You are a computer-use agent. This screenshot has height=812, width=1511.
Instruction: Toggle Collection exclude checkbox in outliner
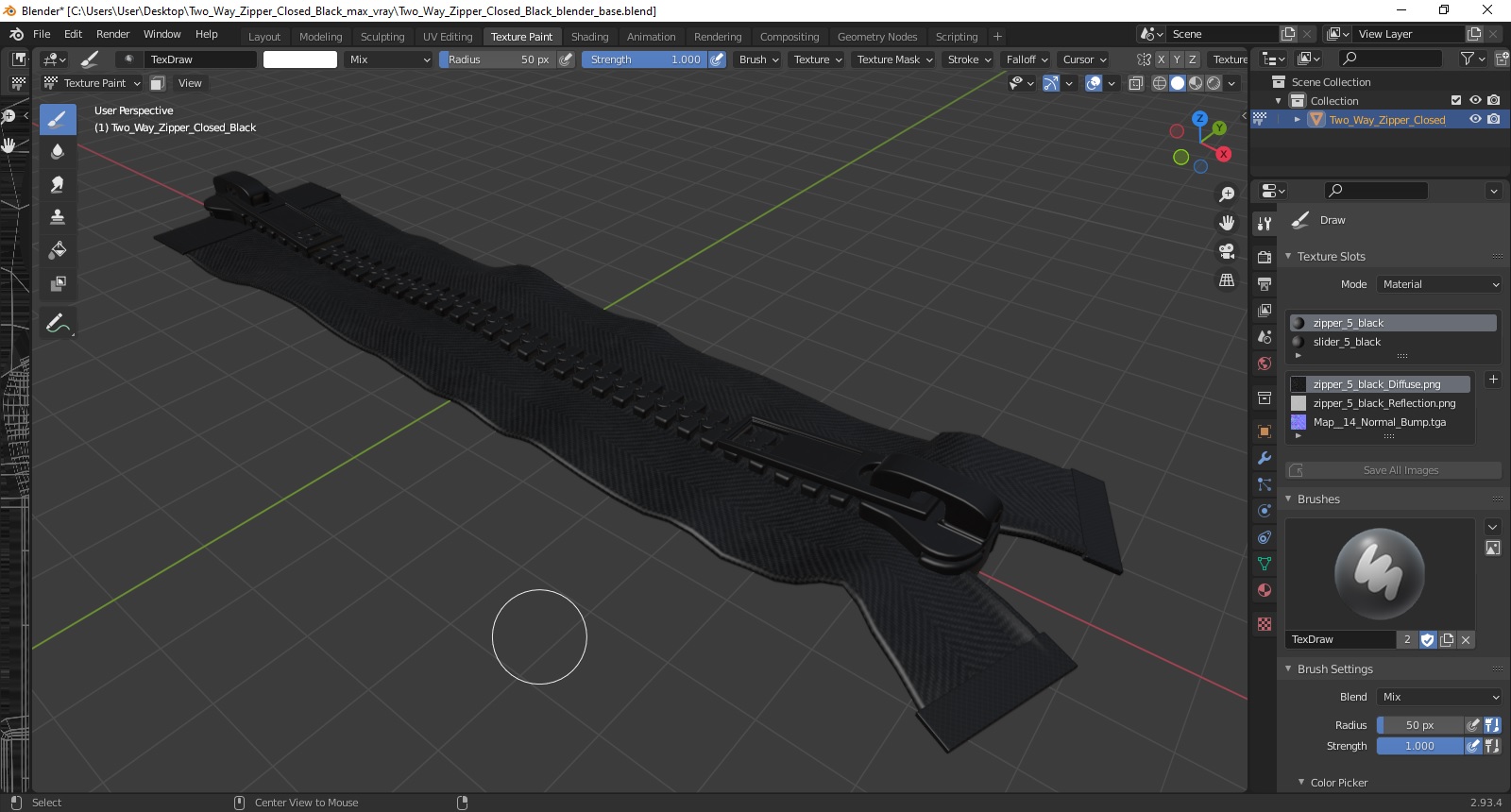(x=1456, y=100)
